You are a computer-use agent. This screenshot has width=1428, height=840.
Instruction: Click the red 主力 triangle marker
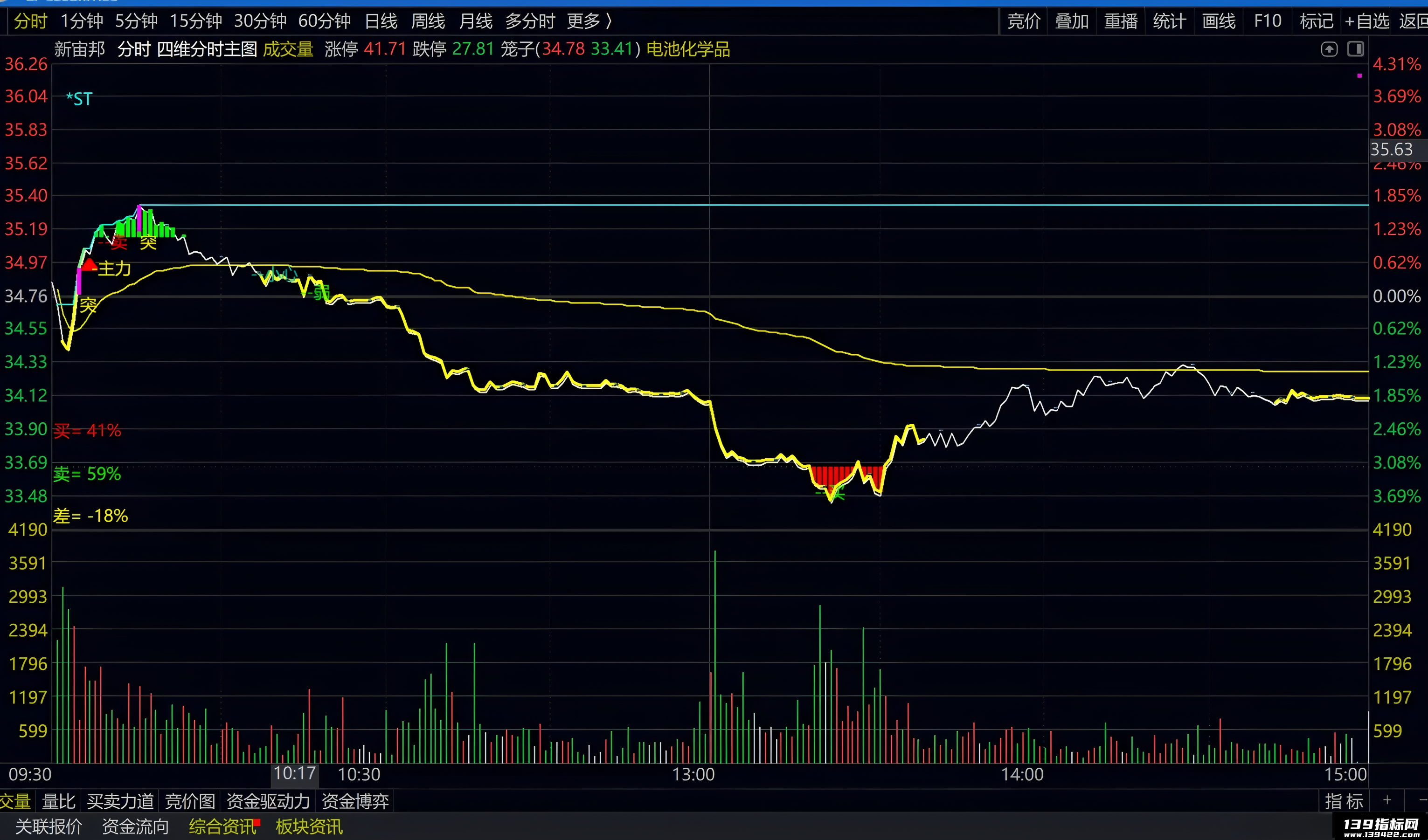(89, 264)
